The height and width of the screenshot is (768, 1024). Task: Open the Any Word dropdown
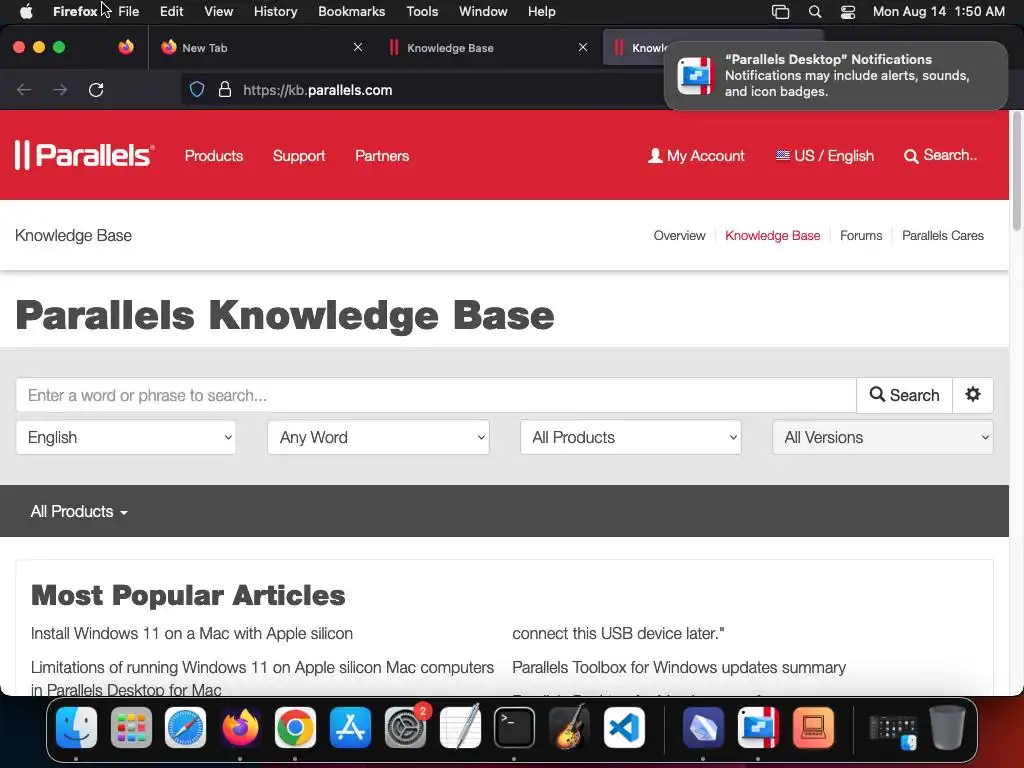click(x=378, y=437)
